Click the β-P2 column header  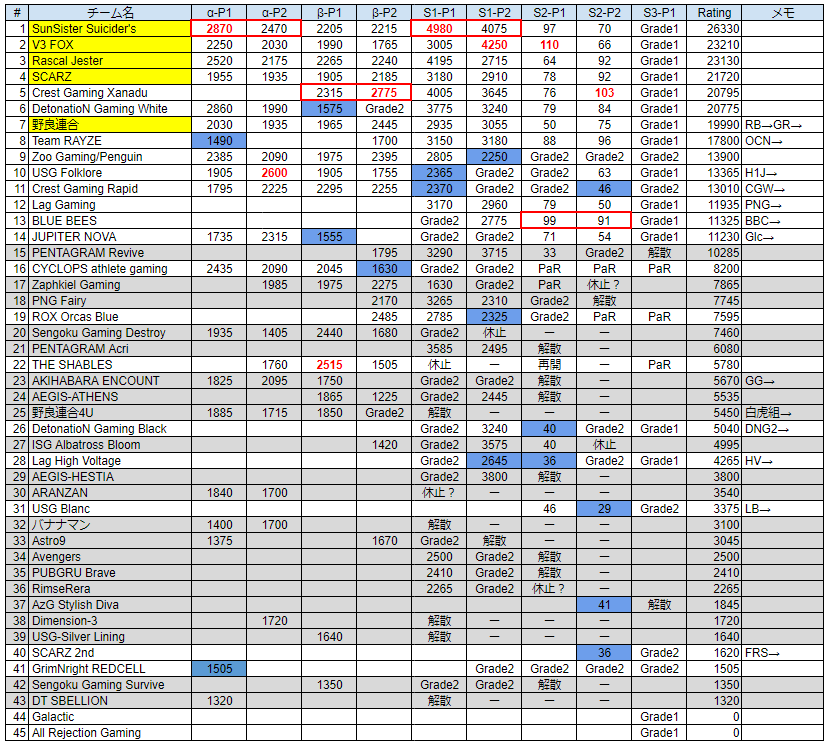point(384,13)
